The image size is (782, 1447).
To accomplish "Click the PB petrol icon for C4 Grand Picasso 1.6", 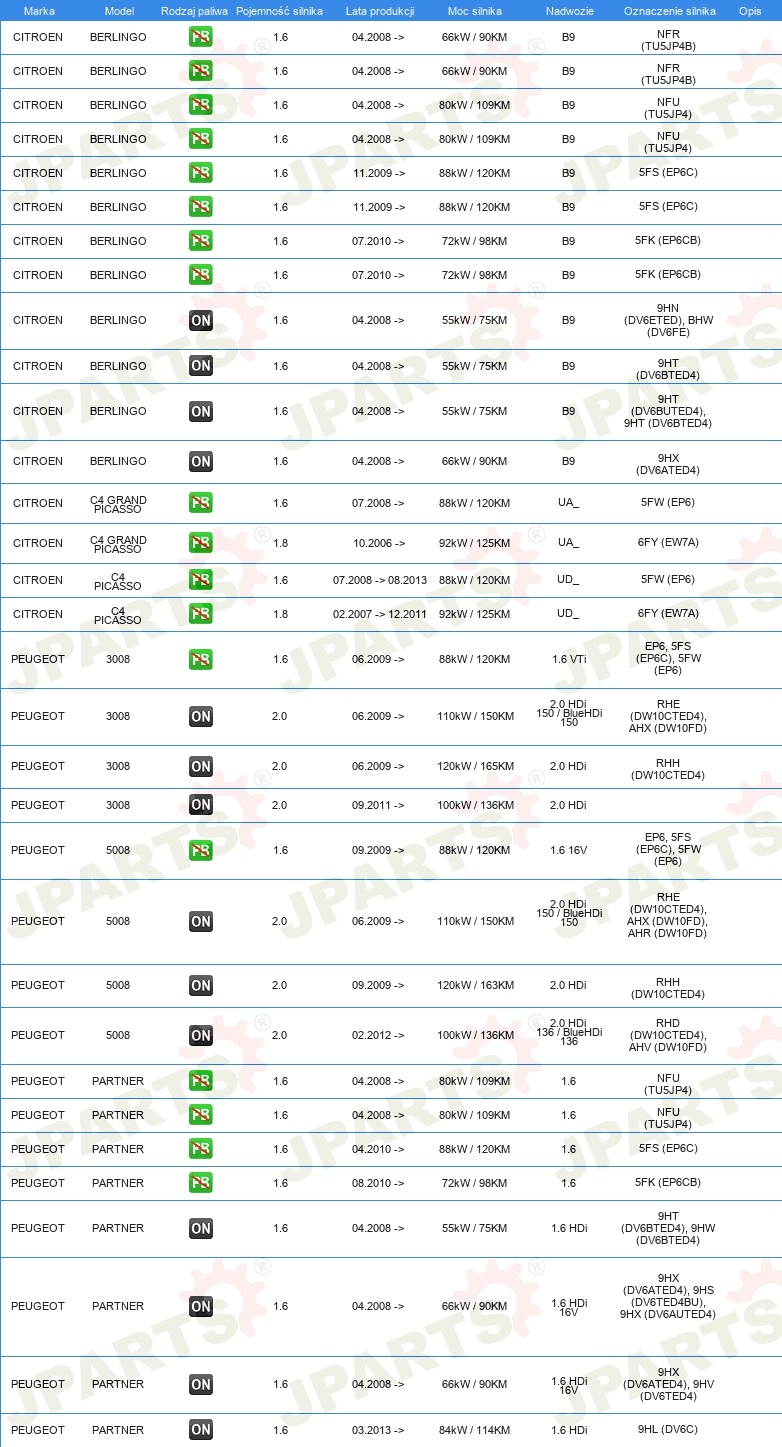I will (x=201, y=503).
